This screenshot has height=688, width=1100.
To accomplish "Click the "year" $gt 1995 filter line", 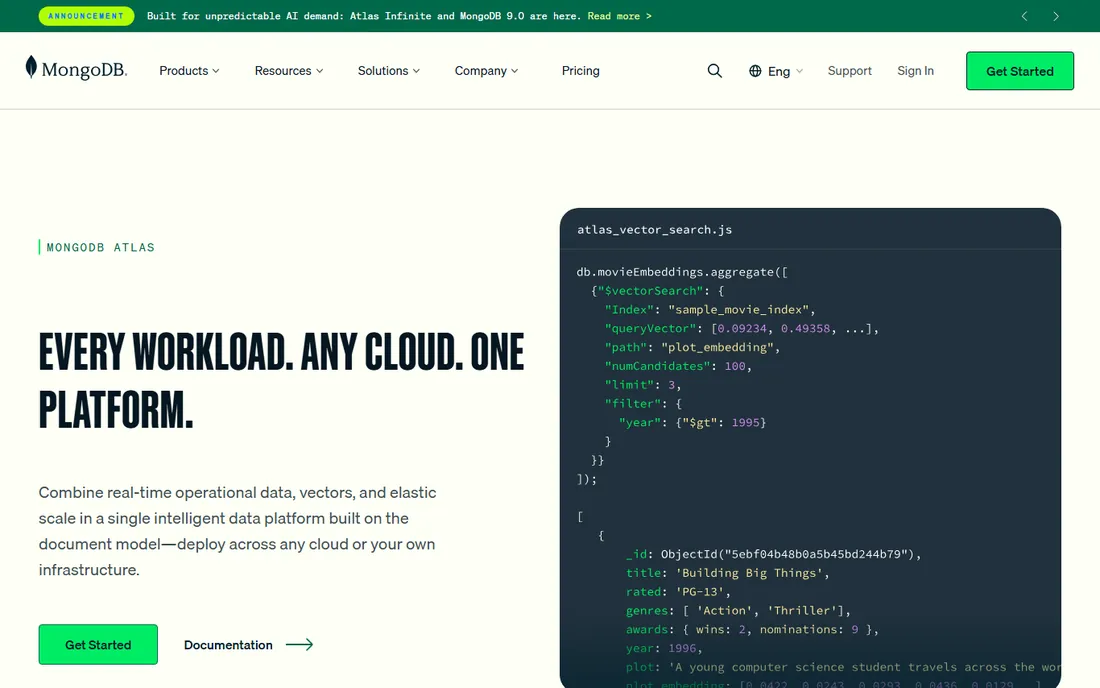I will pos(692,423).
